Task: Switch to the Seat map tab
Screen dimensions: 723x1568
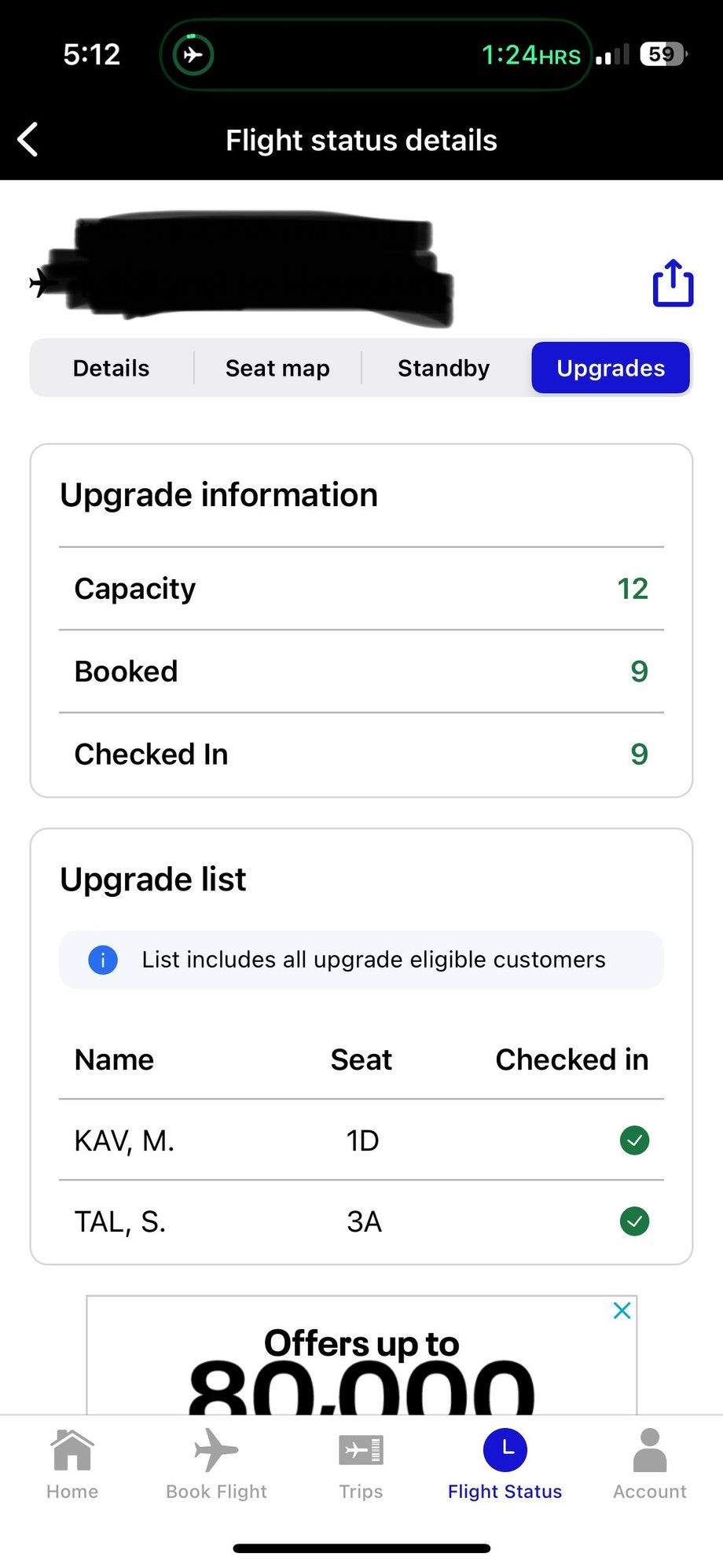Action: (x=277, y=368)
